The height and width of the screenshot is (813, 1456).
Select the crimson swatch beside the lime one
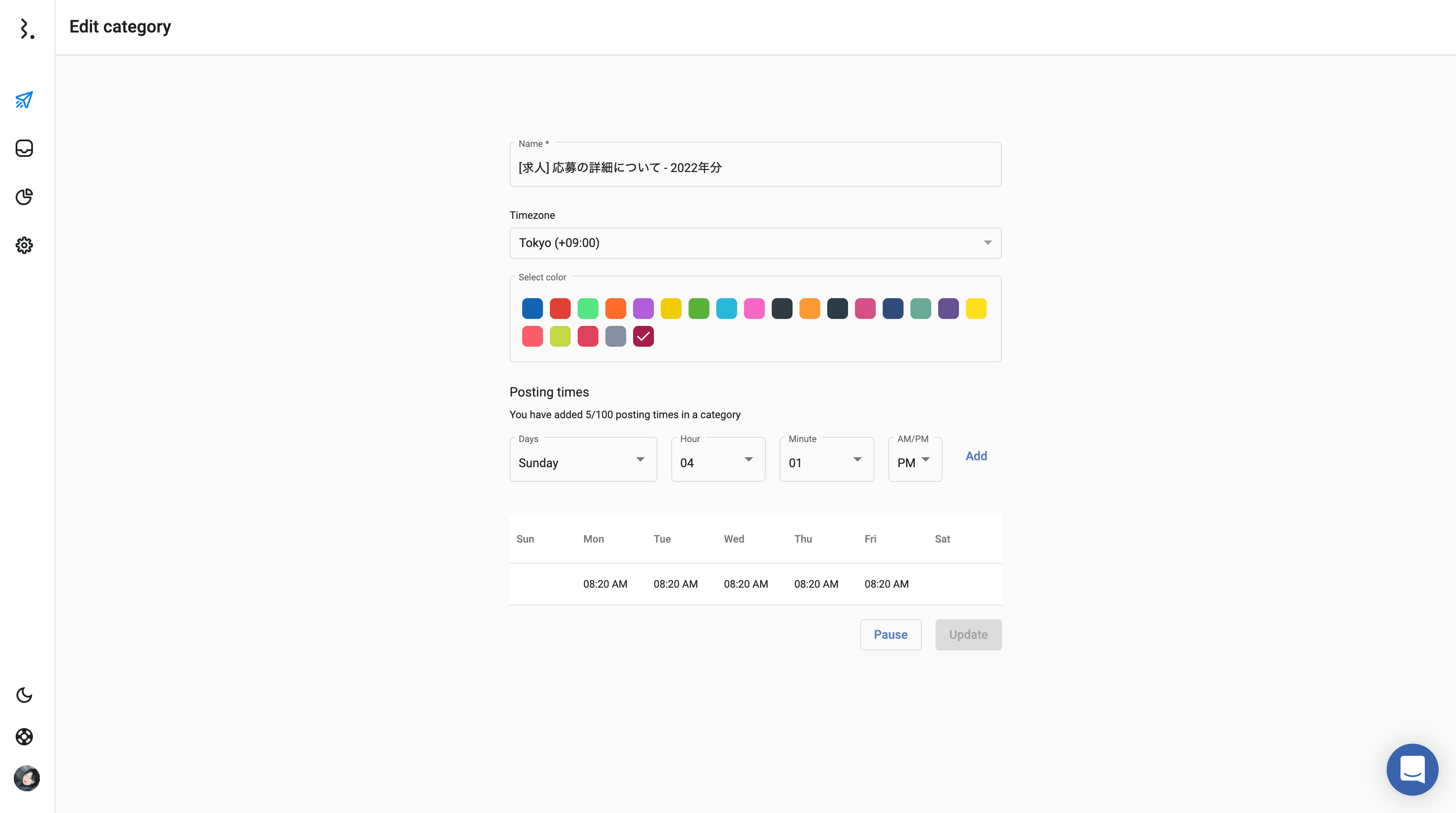tap(588, 336)
